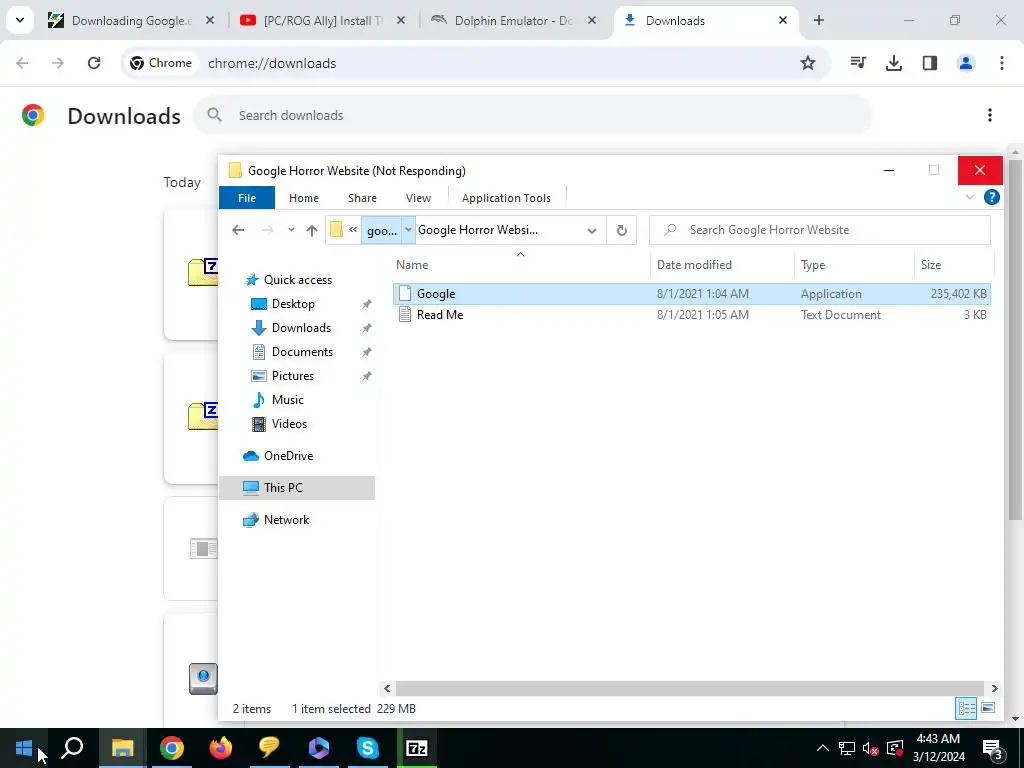Open Music in navigation pane

point(287,400)
